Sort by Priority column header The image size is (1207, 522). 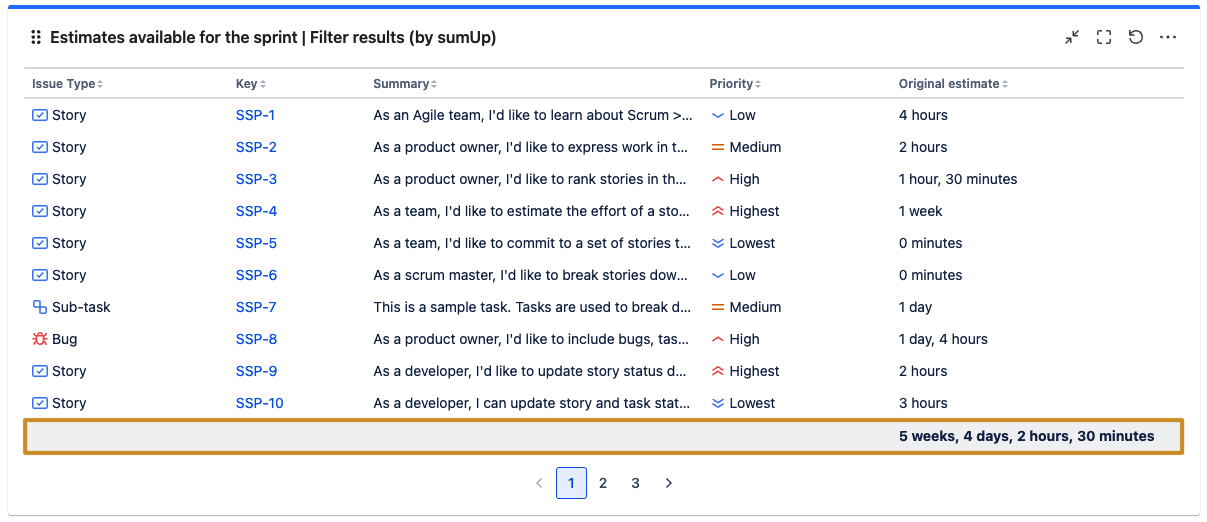735,84
